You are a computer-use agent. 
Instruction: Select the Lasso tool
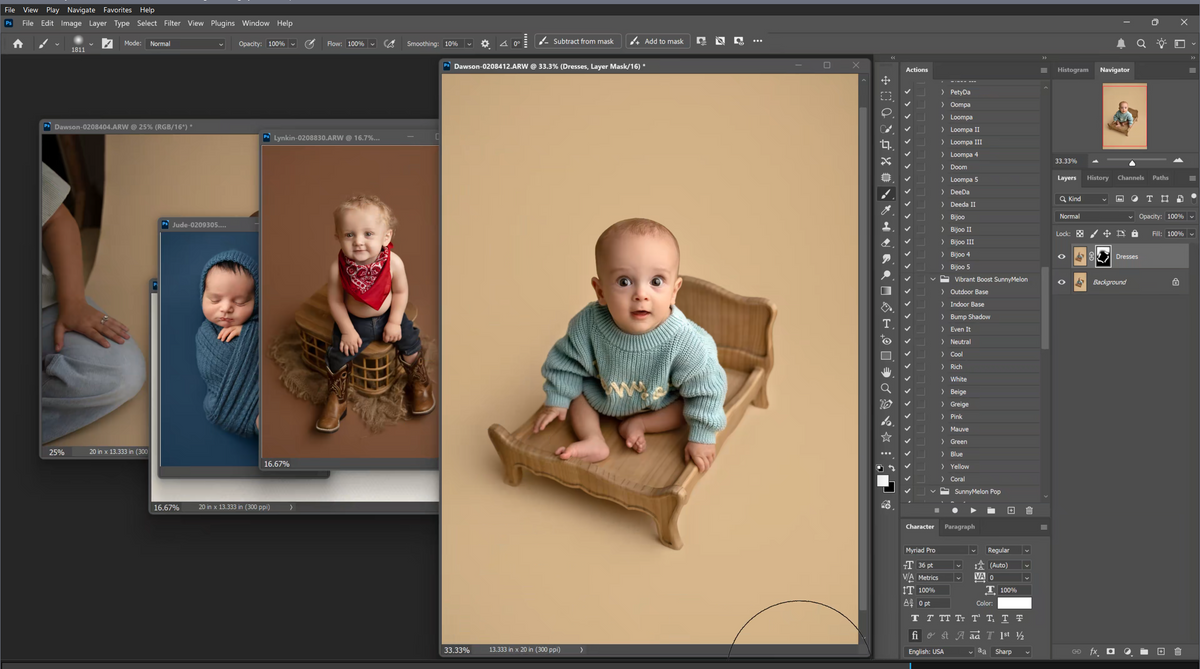(886, 113)
